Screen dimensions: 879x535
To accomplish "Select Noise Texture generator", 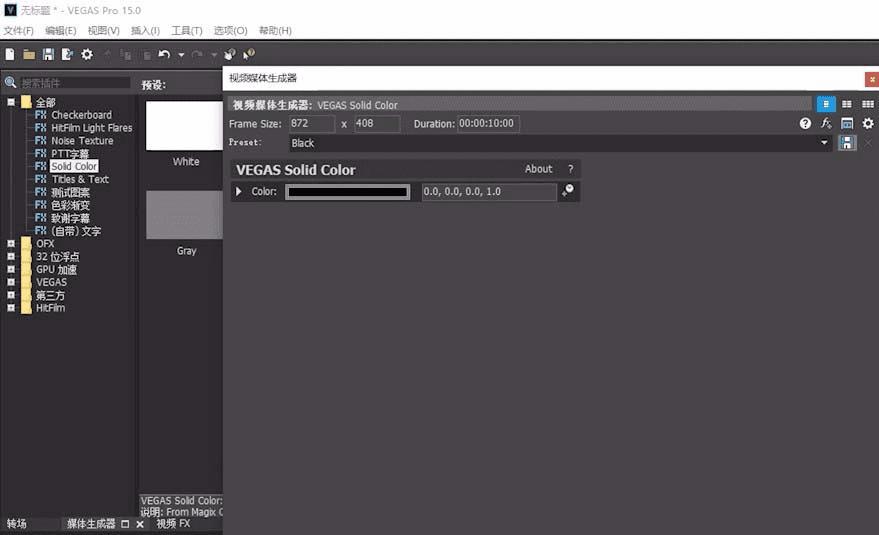I will point(82,141).
